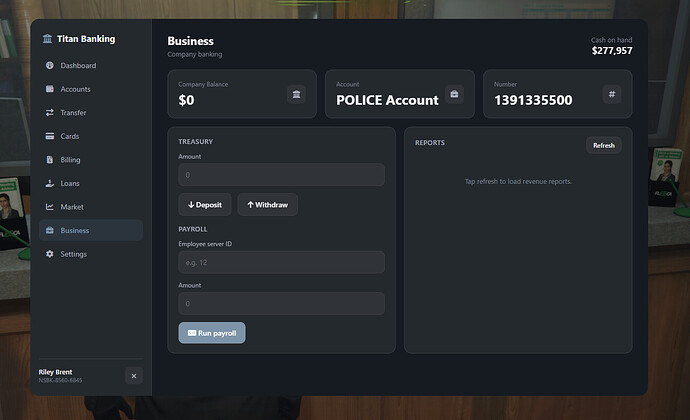Select the Billing invoice icon

pos(50,160)
